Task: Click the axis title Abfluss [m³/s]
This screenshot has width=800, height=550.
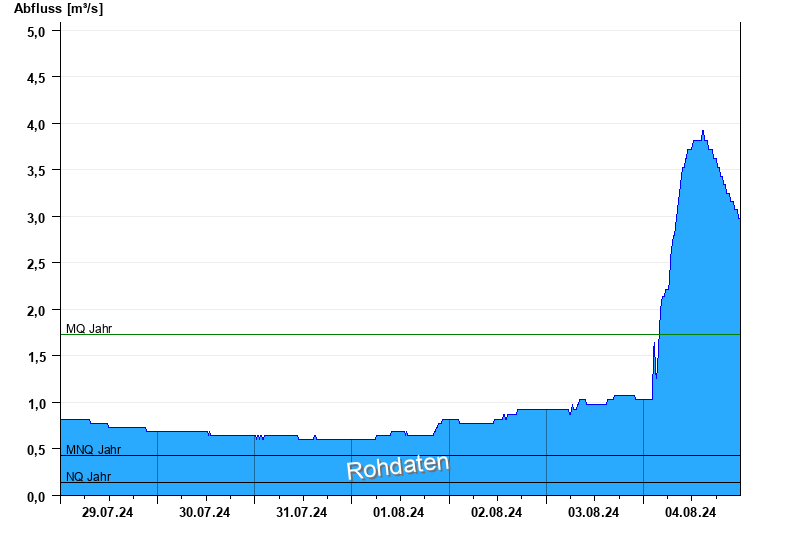Action: click(58, 9)
